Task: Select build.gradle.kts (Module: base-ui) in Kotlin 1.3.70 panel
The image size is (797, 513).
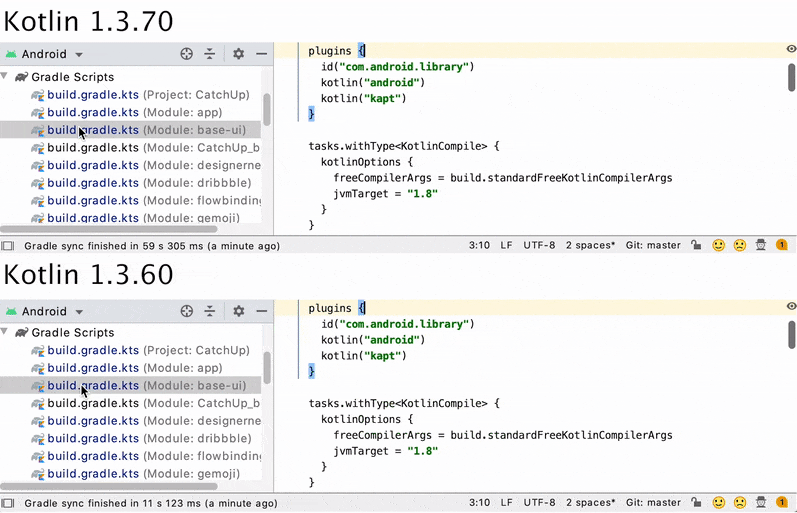Action: [131, 130]
